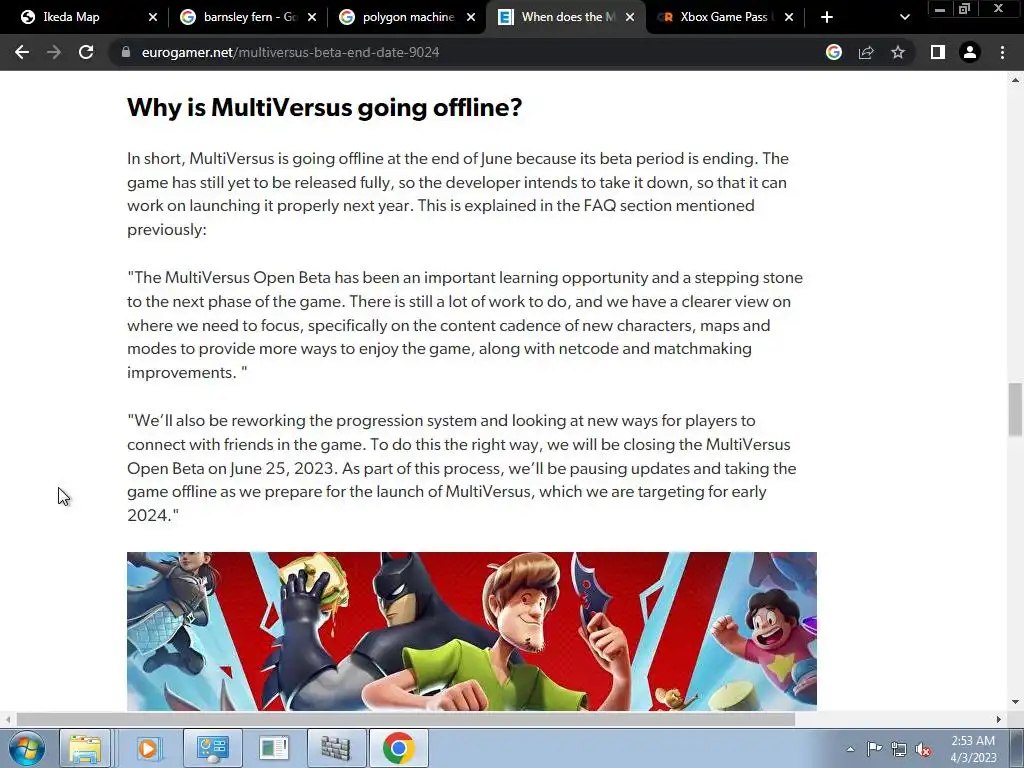Select the 'When does the M' Eurogamer tab
This screenshot has width=1024, height=768.
point(568,17)
